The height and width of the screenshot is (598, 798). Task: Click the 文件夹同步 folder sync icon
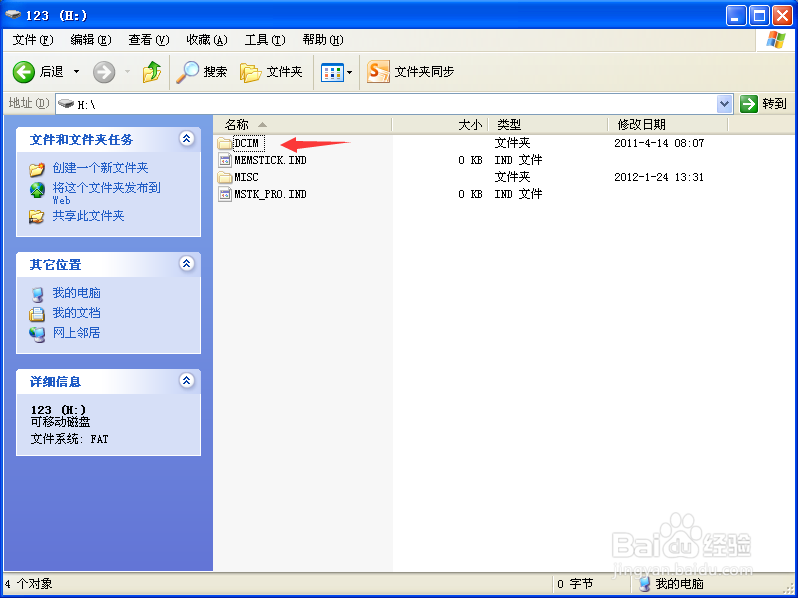coord(378,72)
